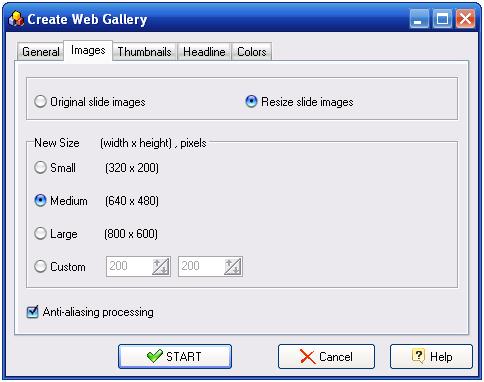The height and width of the screenshot is (382, 484).
Task: Open Help for this dialog
Action: point(431,357)
